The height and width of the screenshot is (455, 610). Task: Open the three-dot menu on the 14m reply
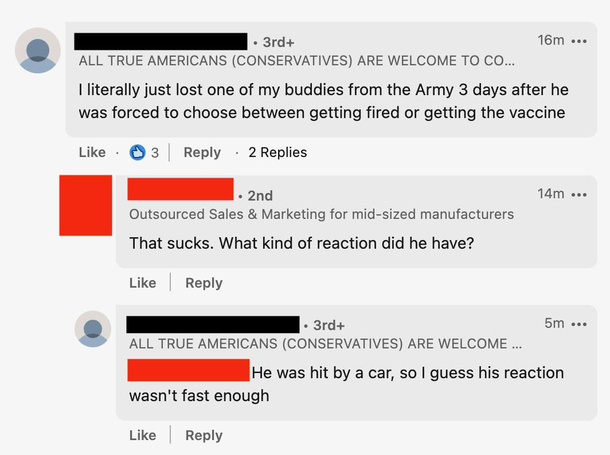pos(579,194)
